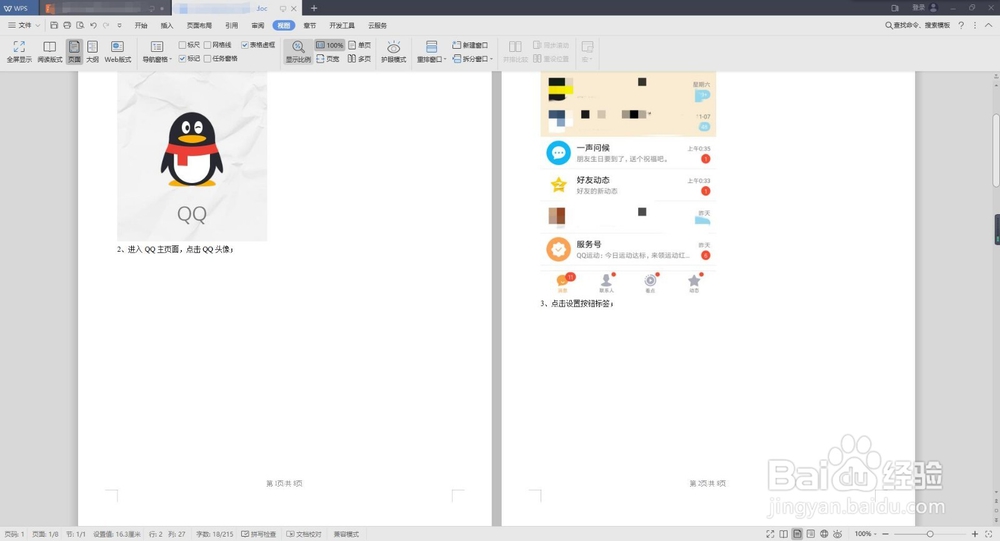Expand the arrow next to 文件
1000x541 pixels.
tap(38, 25)
